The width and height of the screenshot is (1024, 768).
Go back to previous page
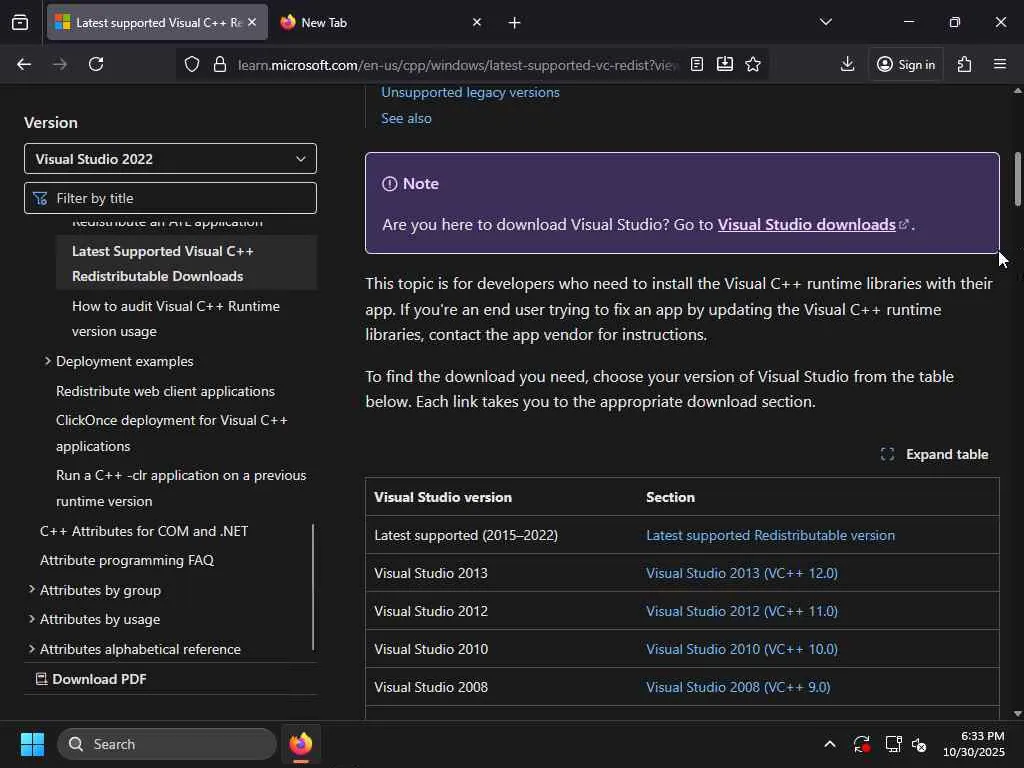24,64
